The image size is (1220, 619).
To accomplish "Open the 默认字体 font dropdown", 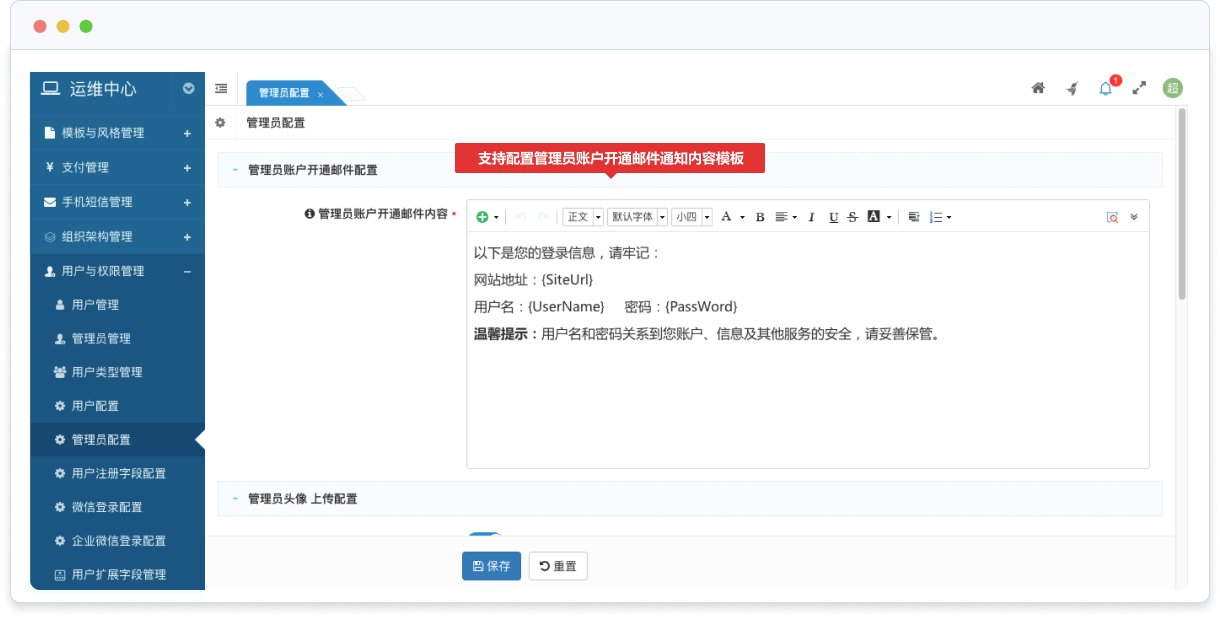I will tap(637, 217).
